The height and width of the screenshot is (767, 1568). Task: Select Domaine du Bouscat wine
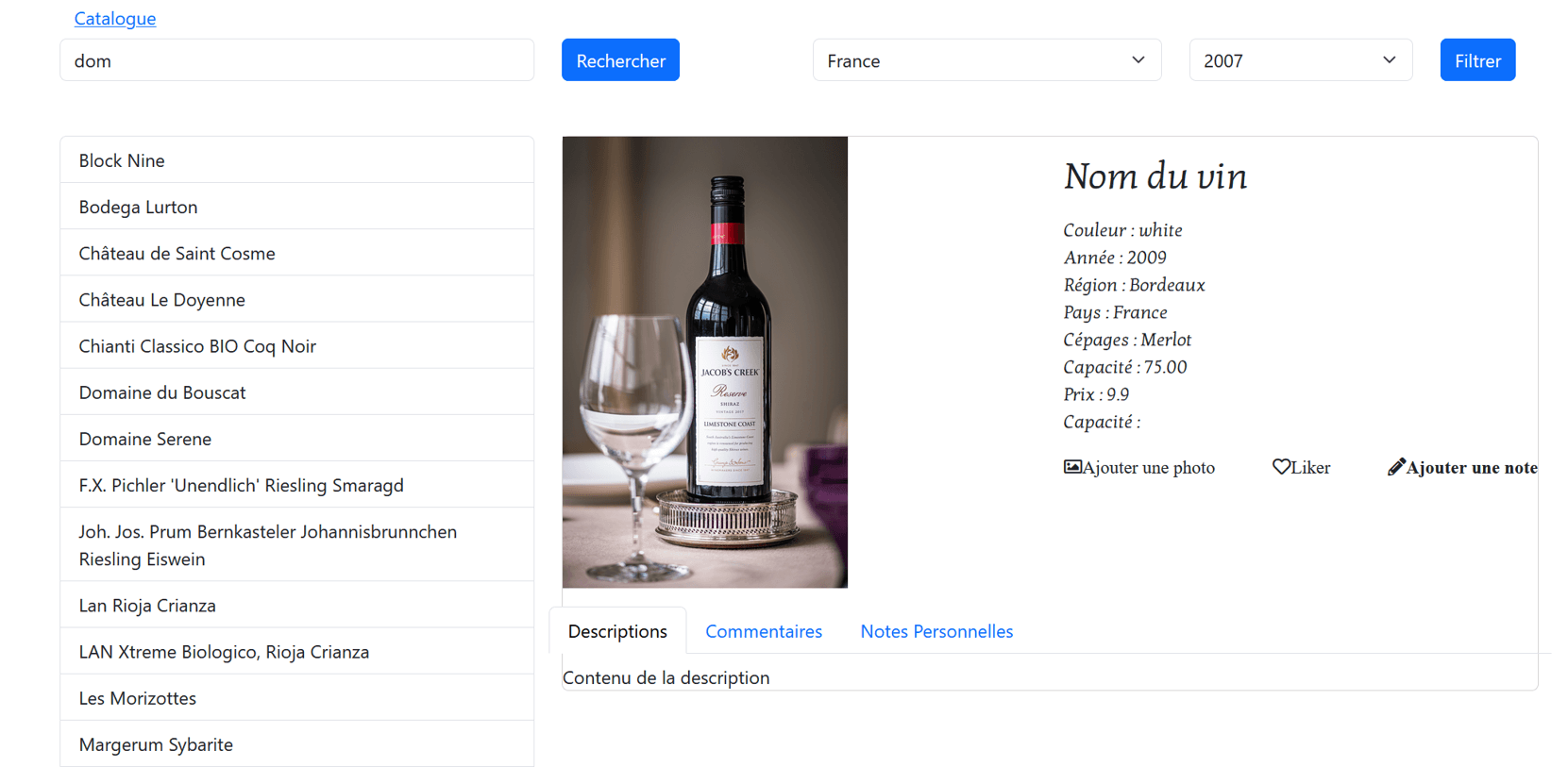296,392
